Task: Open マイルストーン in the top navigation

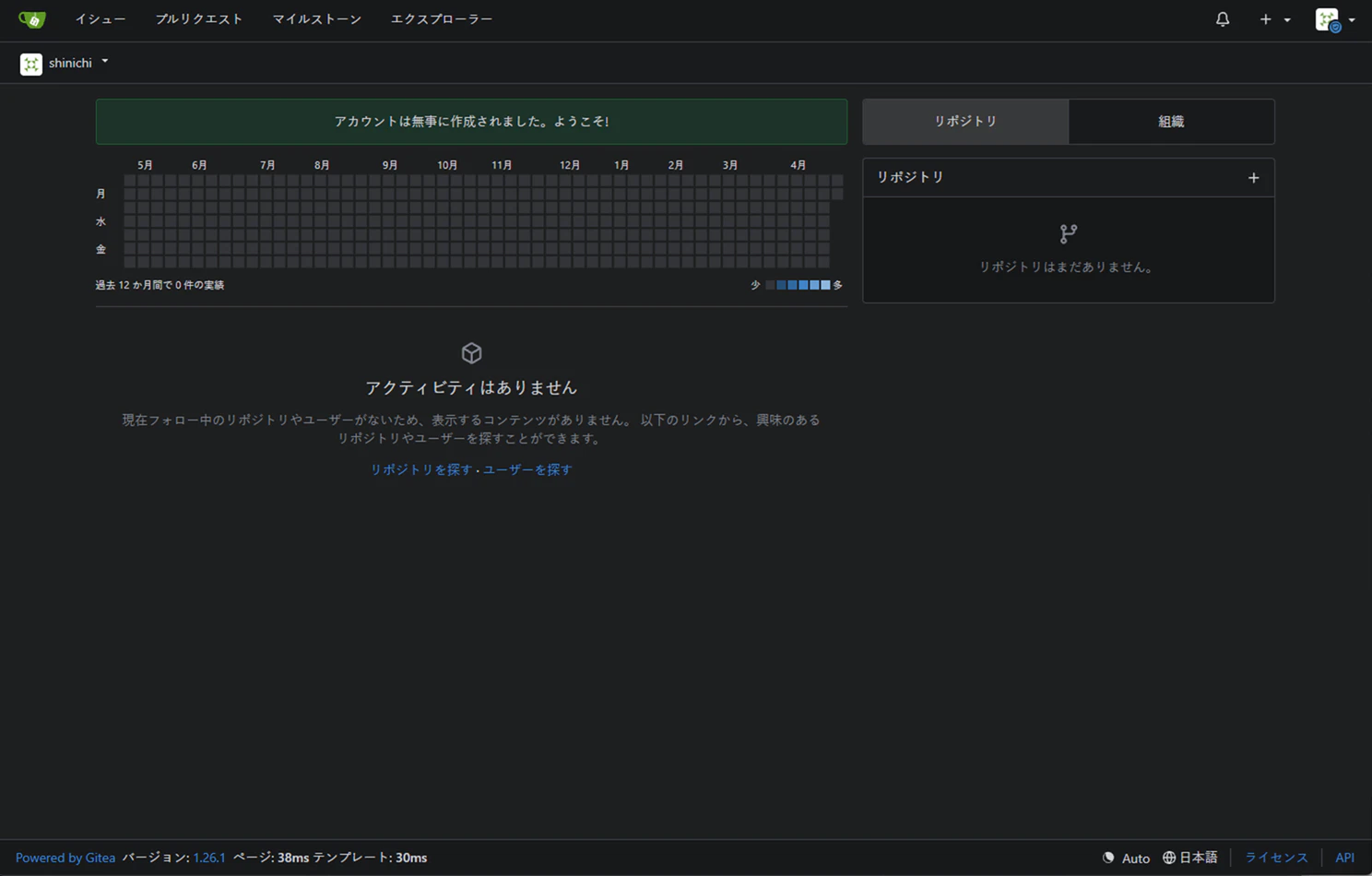Action: [317, 19]
